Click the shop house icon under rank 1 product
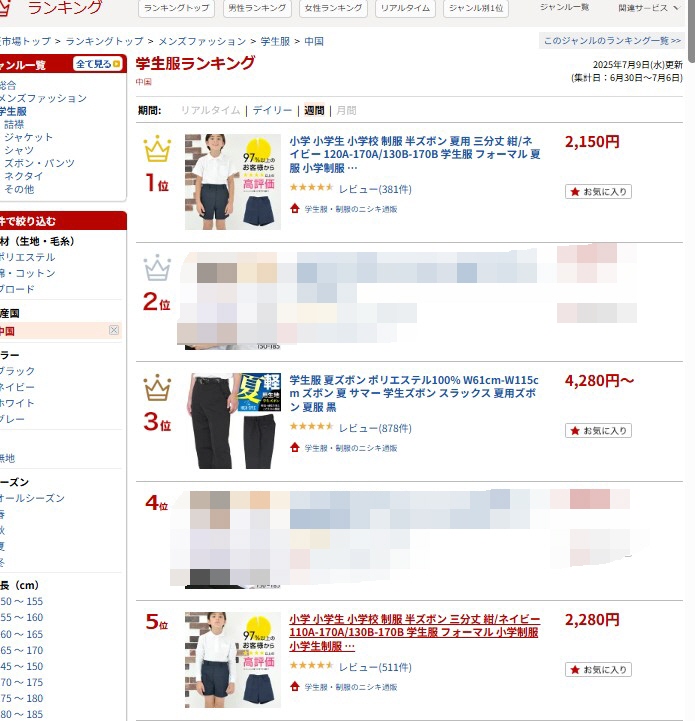695x721 pixels. (x=295, y=208)
